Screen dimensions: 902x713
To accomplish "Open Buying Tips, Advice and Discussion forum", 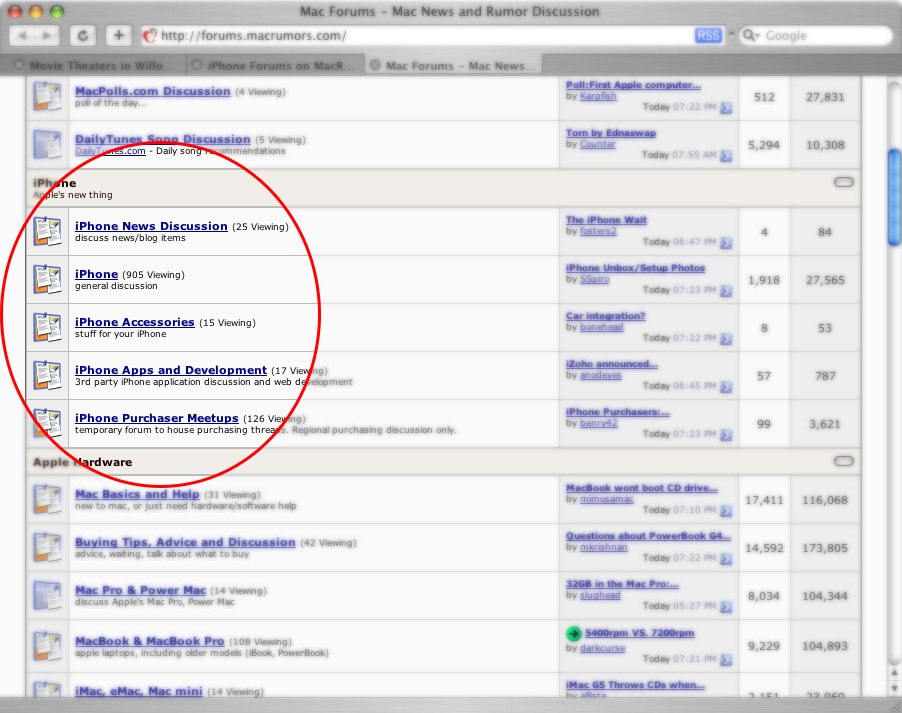I will pyautogui.click(x=185, y=542).
